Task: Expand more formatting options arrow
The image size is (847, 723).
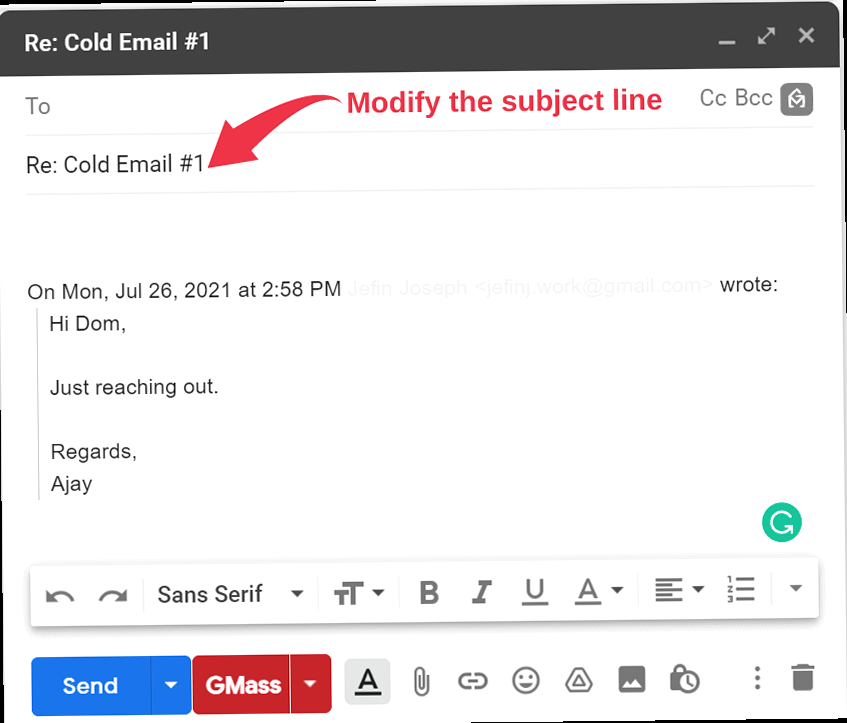Action: [796, 589]
